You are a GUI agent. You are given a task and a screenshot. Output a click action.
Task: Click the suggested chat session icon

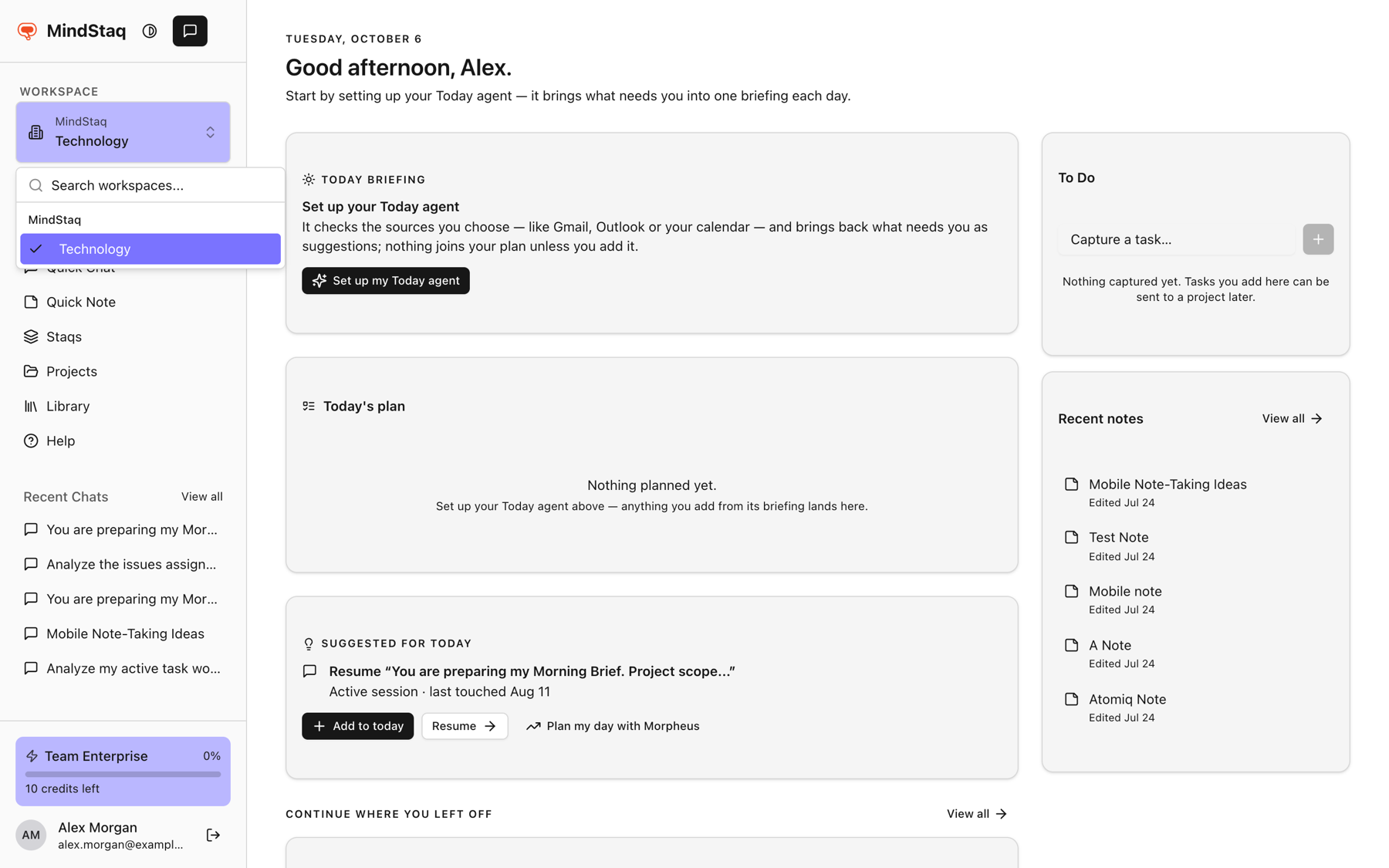click(x=309, y=671)
